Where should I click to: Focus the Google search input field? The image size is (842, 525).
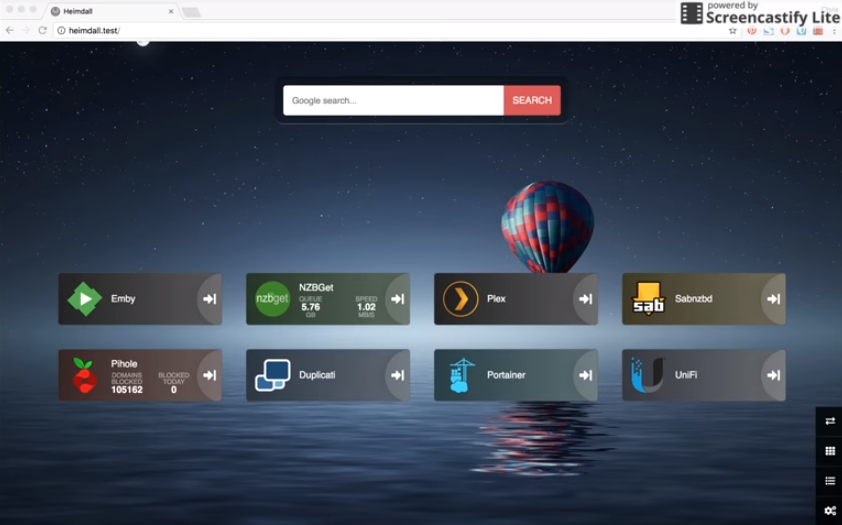click(394, 100)
